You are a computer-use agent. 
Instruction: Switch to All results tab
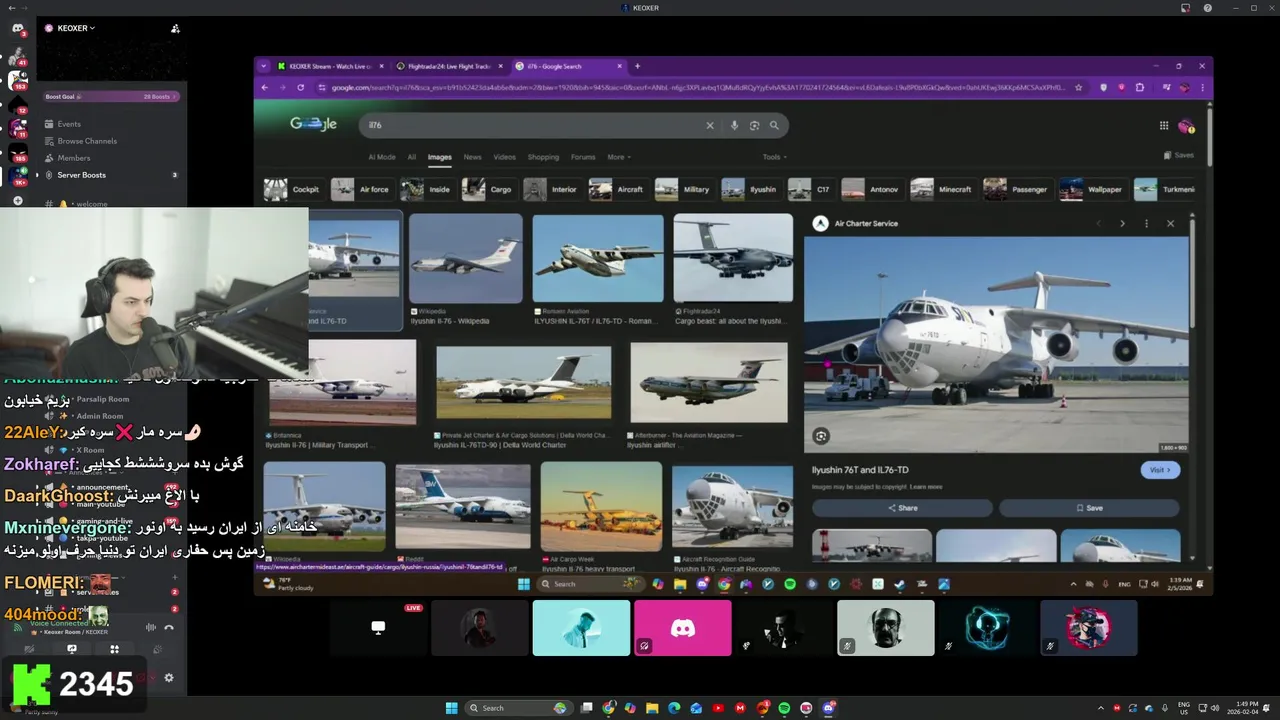(x=411, y=157)
